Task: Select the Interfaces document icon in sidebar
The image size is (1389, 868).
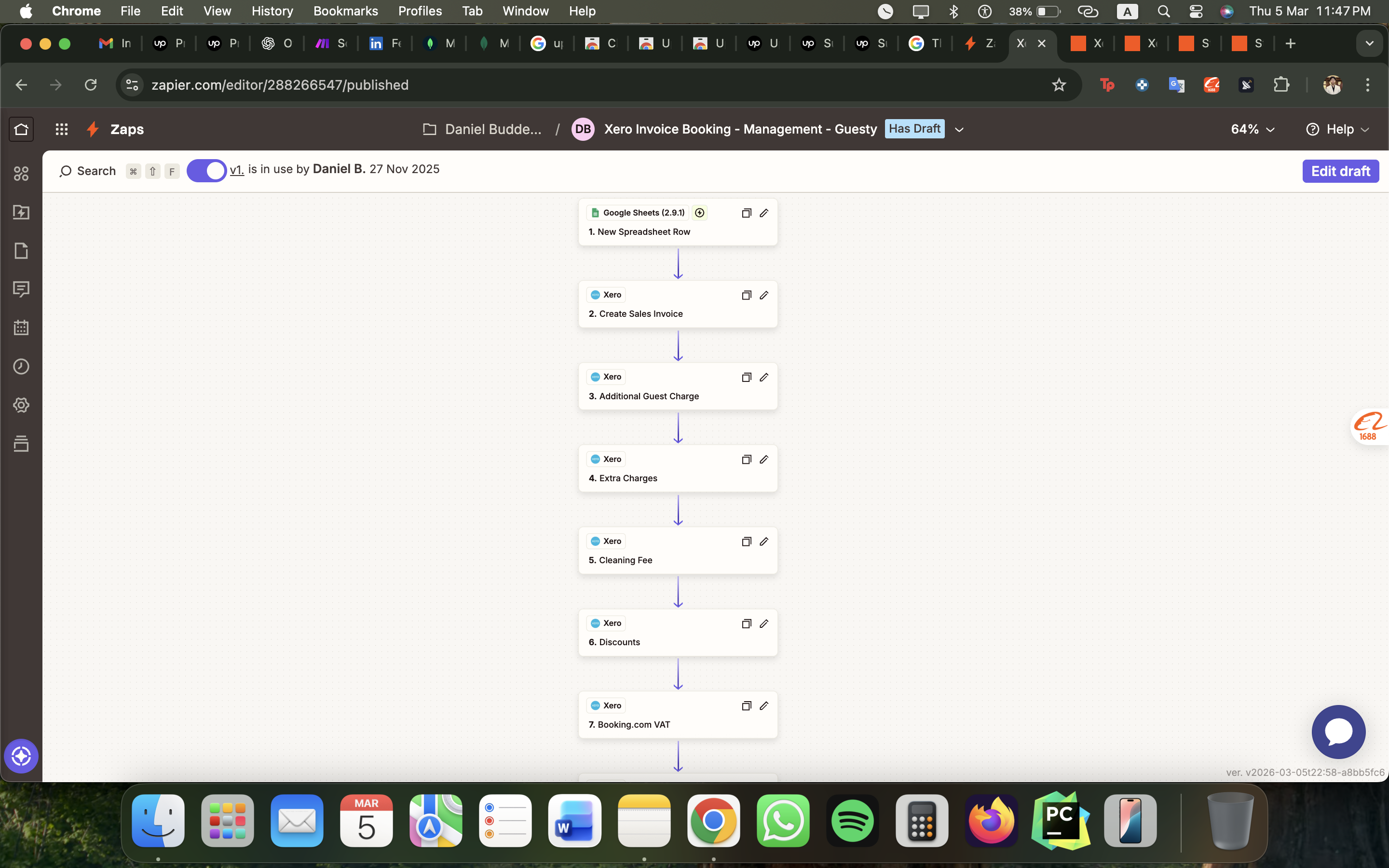Action: tap(21, 251)
